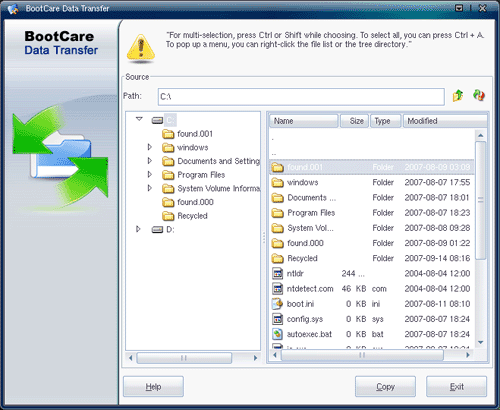The height and width of the screenshot is (410, 500).
Task: Click the Copy button
Action: click(385, 387)
